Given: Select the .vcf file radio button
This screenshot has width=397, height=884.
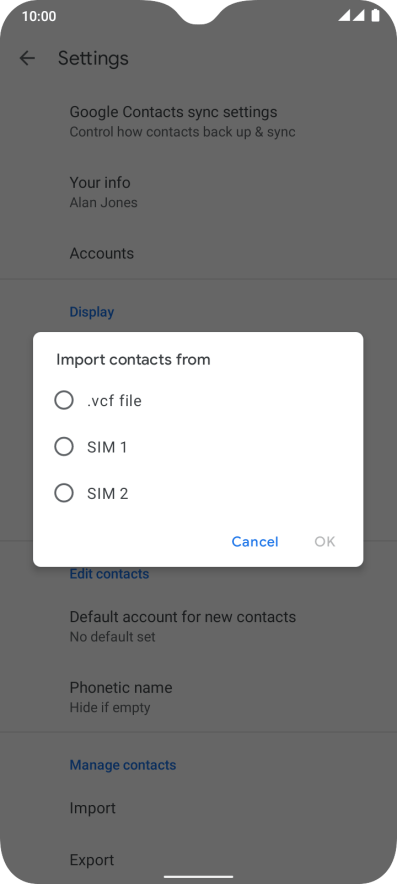Looking at the screenshot, I should (64, 401).
